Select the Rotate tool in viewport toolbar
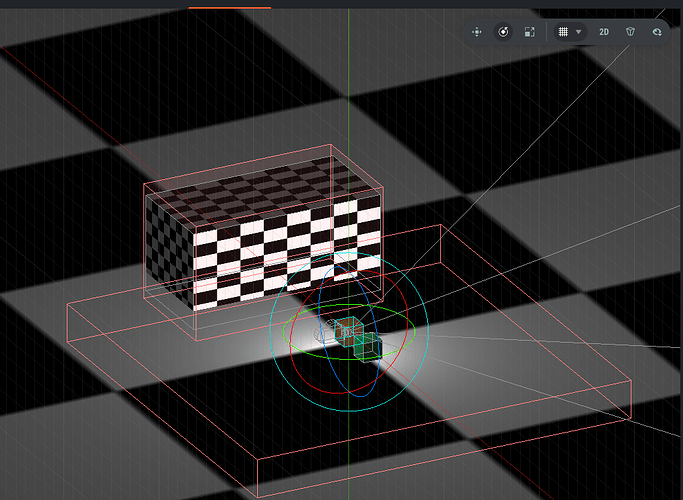Viewport: 683px width, 500px height. [x=503, y=32]
